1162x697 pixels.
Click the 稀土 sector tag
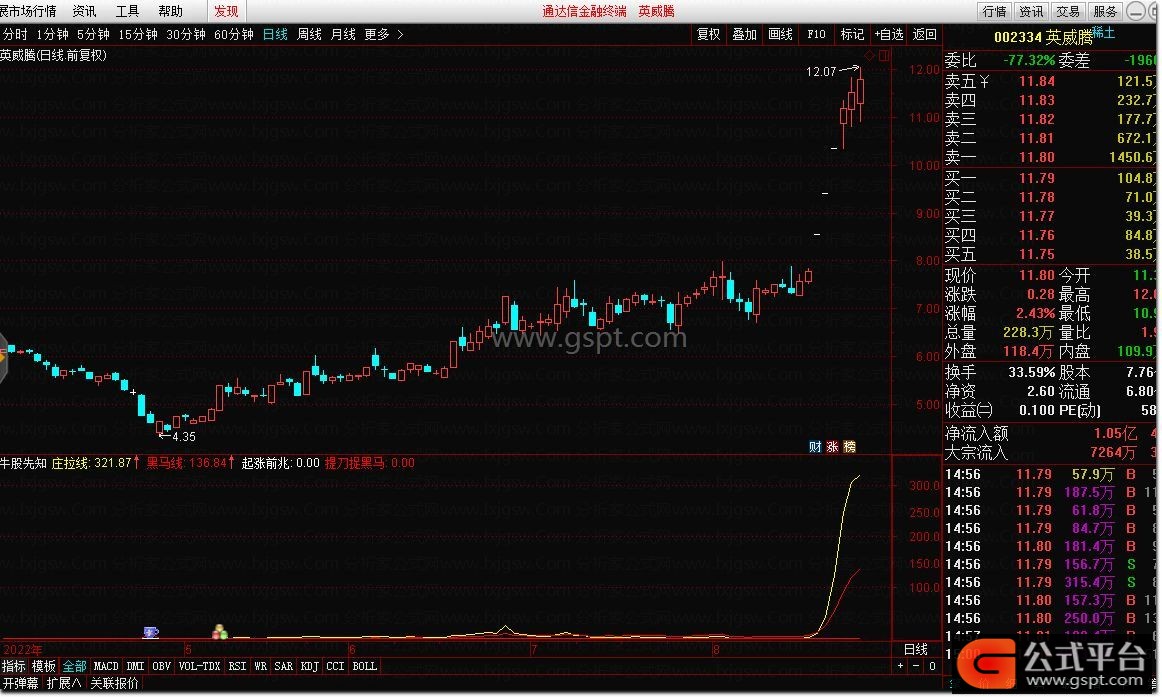(x=1103, y=33)
